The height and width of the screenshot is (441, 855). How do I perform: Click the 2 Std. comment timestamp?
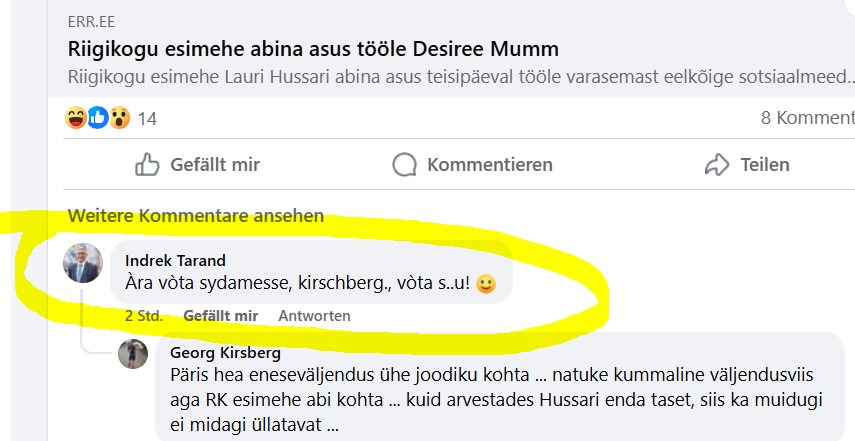[x=144, y=316]
